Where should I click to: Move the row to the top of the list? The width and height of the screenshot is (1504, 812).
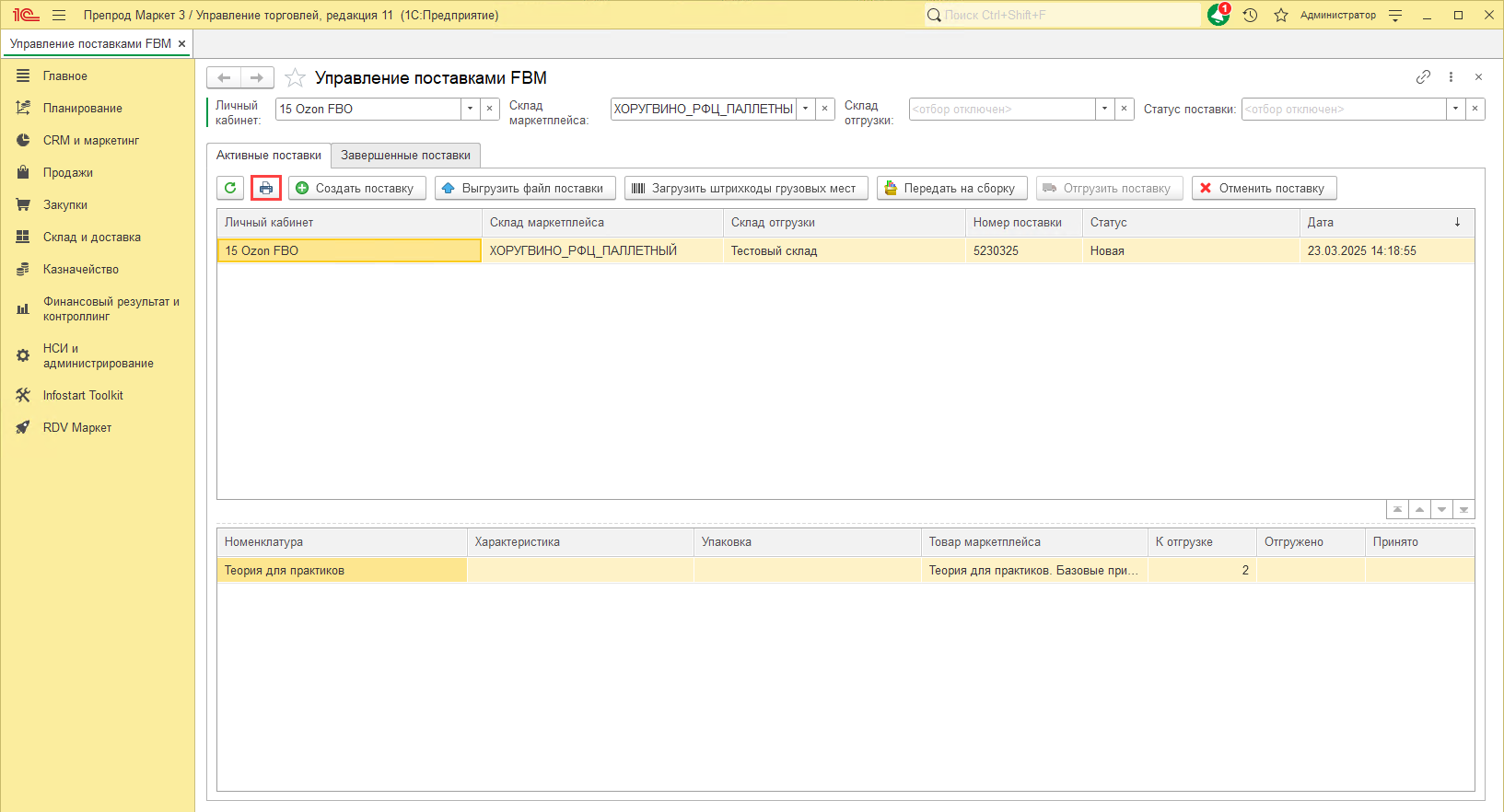(1397, 509)
